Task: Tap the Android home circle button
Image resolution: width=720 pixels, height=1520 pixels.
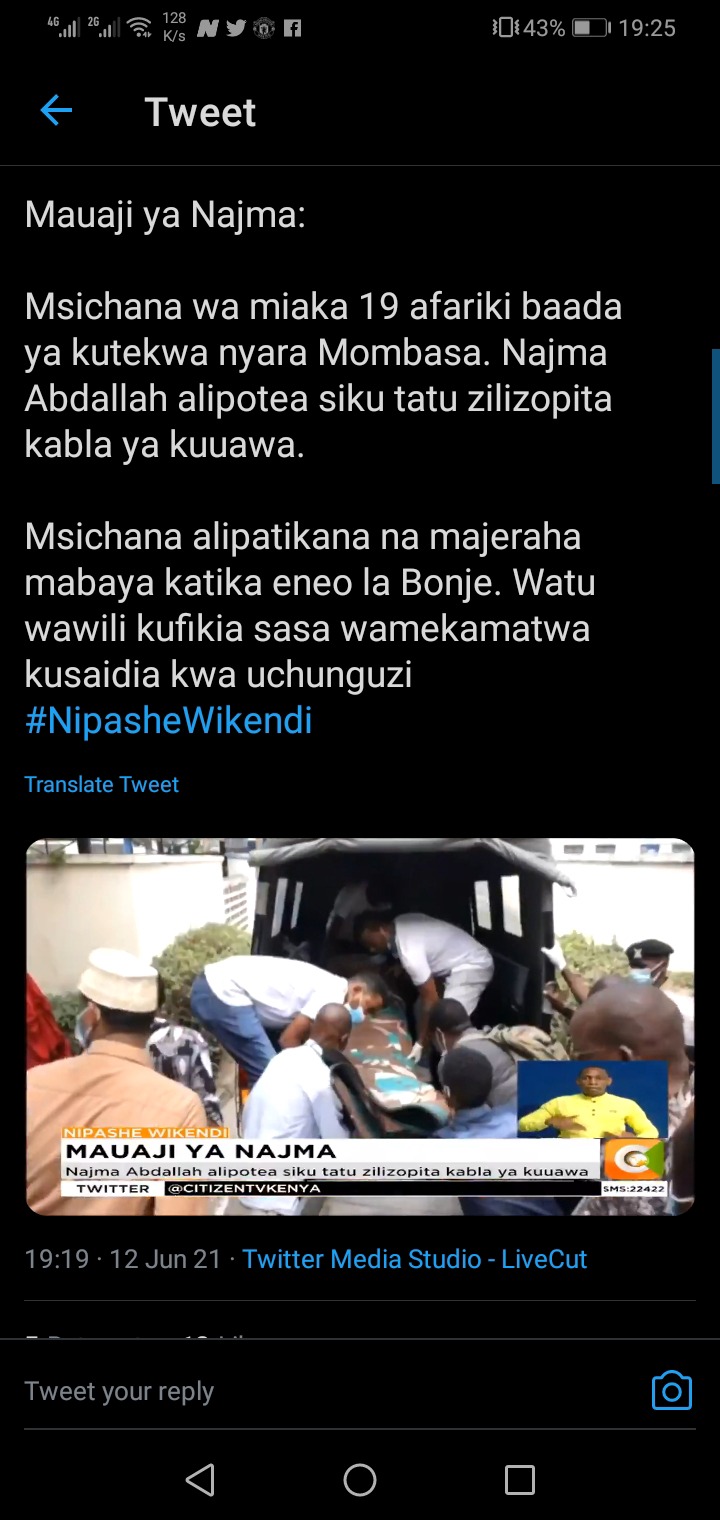Action: [x=360, y=1480]
